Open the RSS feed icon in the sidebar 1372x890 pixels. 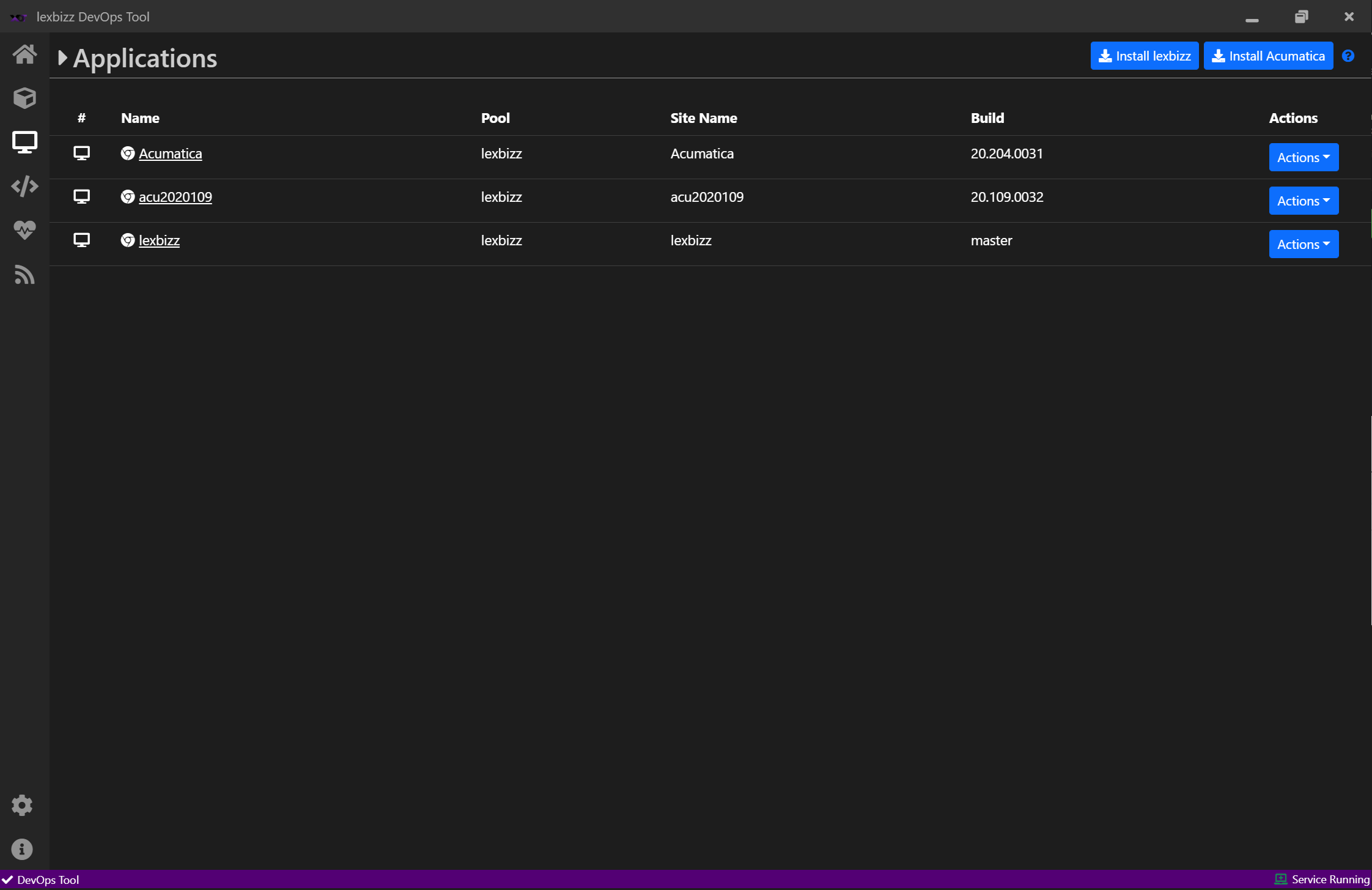coord(24,275)
